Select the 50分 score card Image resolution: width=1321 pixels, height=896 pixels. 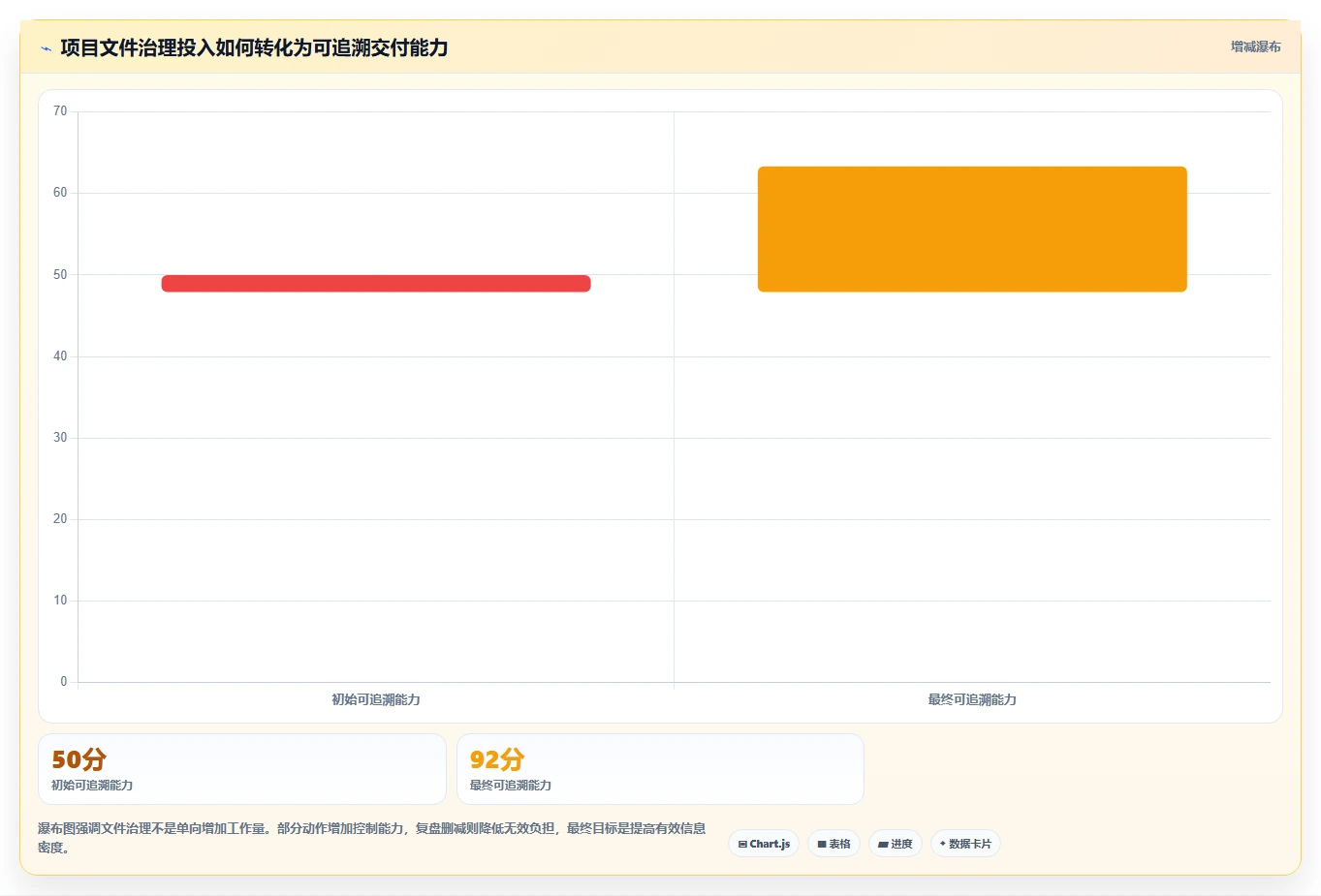coord(242,769)
